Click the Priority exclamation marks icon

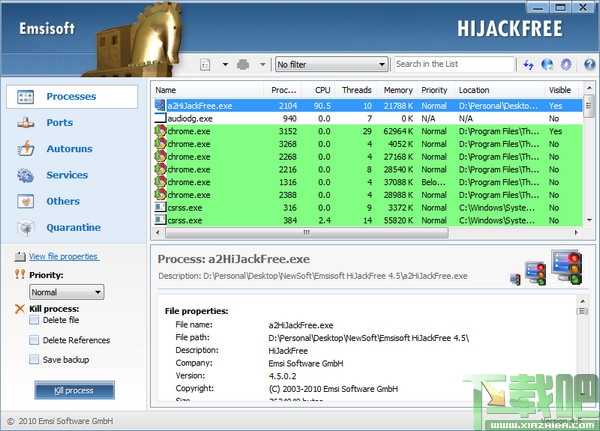[x=20, y=274]
